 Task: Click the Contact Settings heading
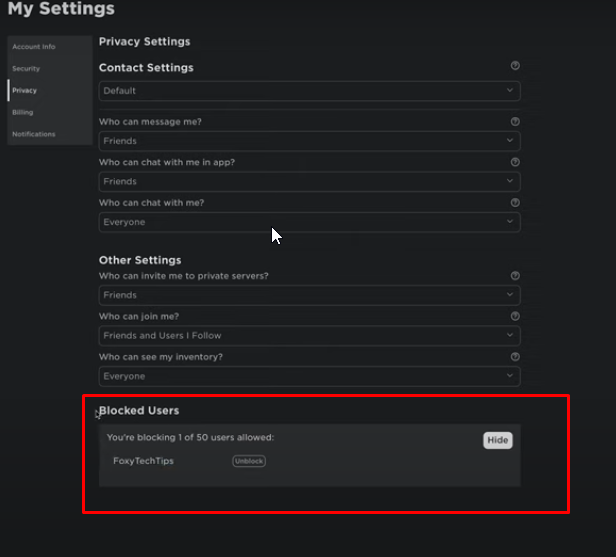pos(146,68)
